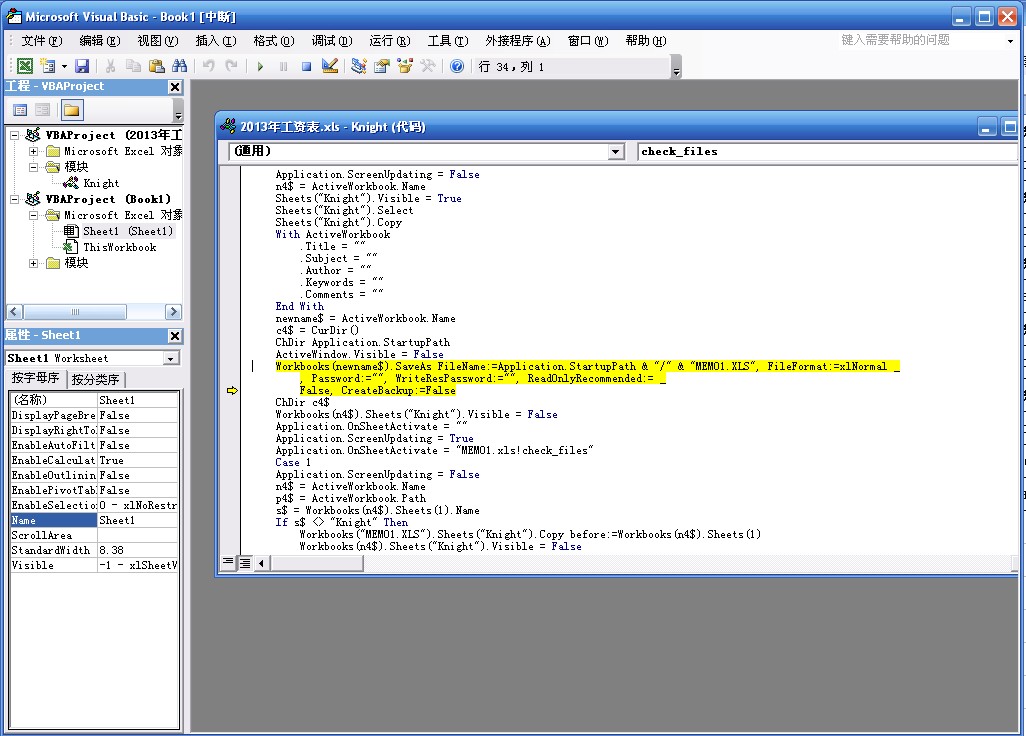1026x736 pixels.
Task: Close the Properties Sheet1 panel
Action: (175, 336)
